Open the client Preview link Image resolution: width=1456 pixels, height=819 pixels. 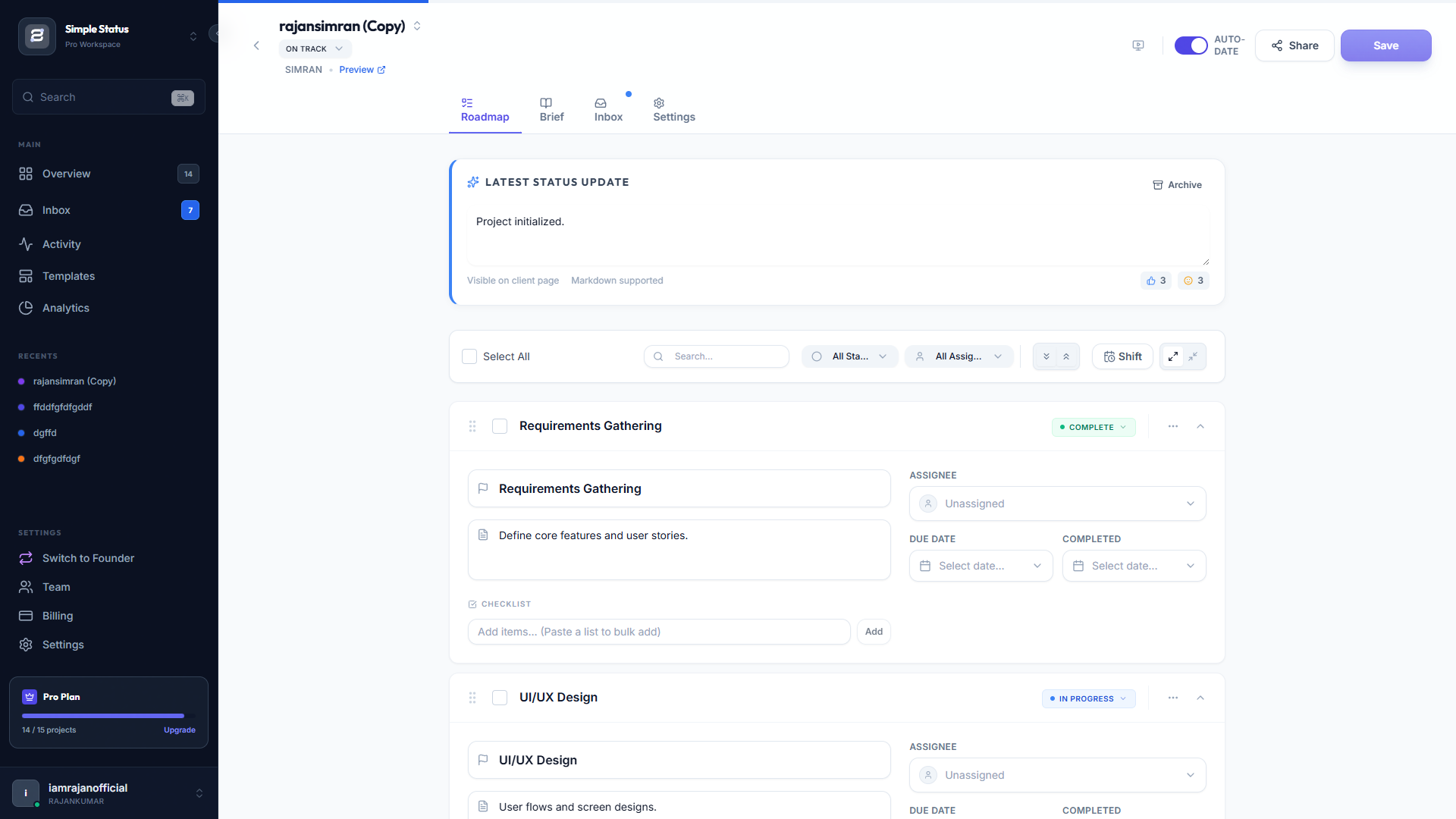362,69
